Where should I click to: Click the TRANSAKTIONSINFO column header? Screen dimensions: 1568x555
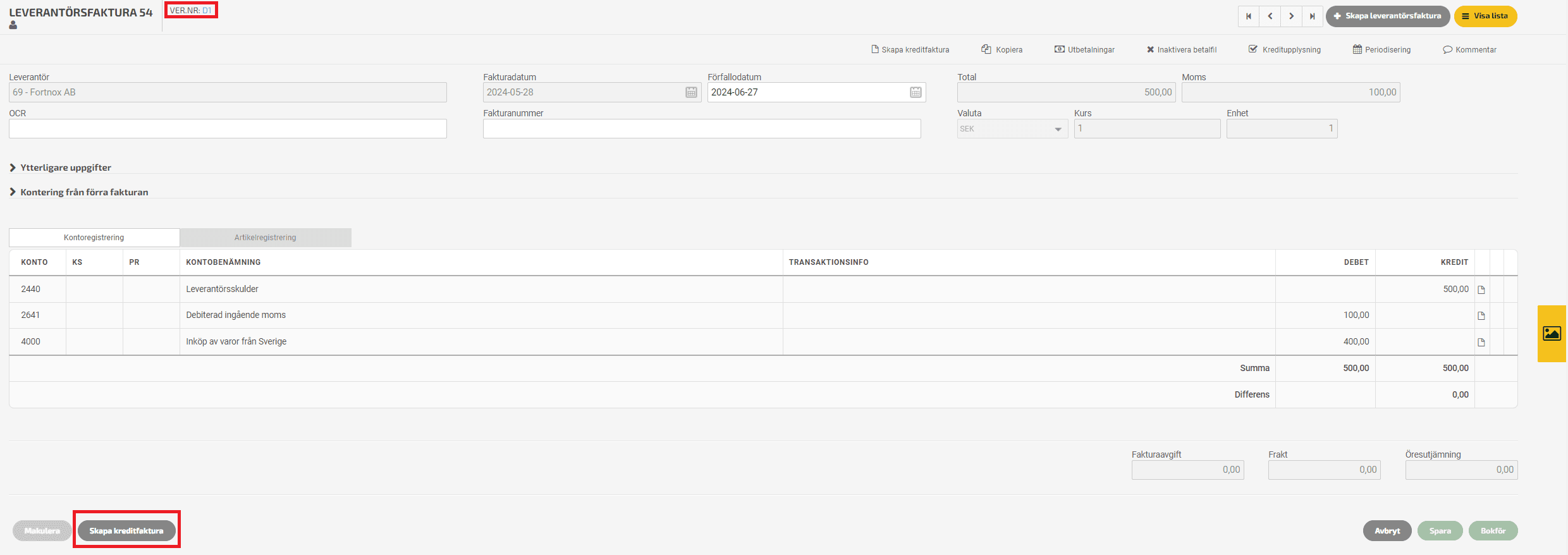828,262
